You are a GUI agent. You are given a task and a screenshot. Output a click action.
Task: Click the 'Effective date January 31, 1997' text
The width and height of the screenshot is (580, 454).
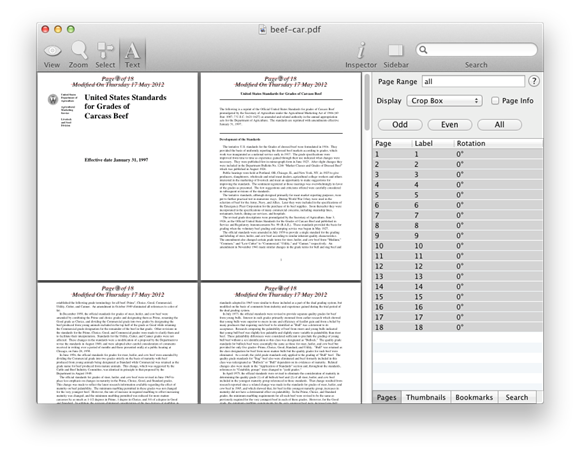pyautogui.click(x=116, y=160)
